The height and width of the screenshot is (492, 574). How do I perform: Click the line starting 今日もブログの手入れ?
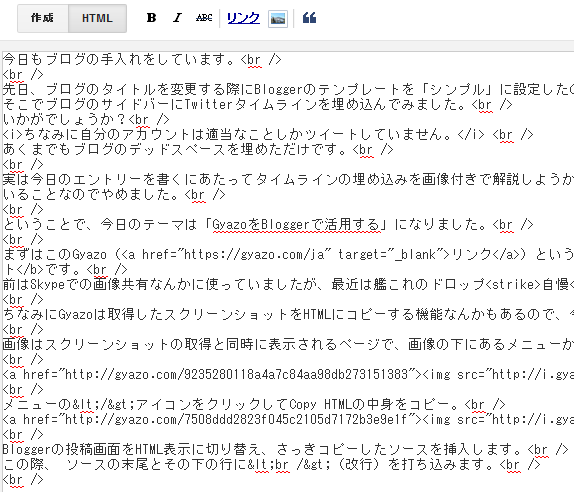[142, 59]
